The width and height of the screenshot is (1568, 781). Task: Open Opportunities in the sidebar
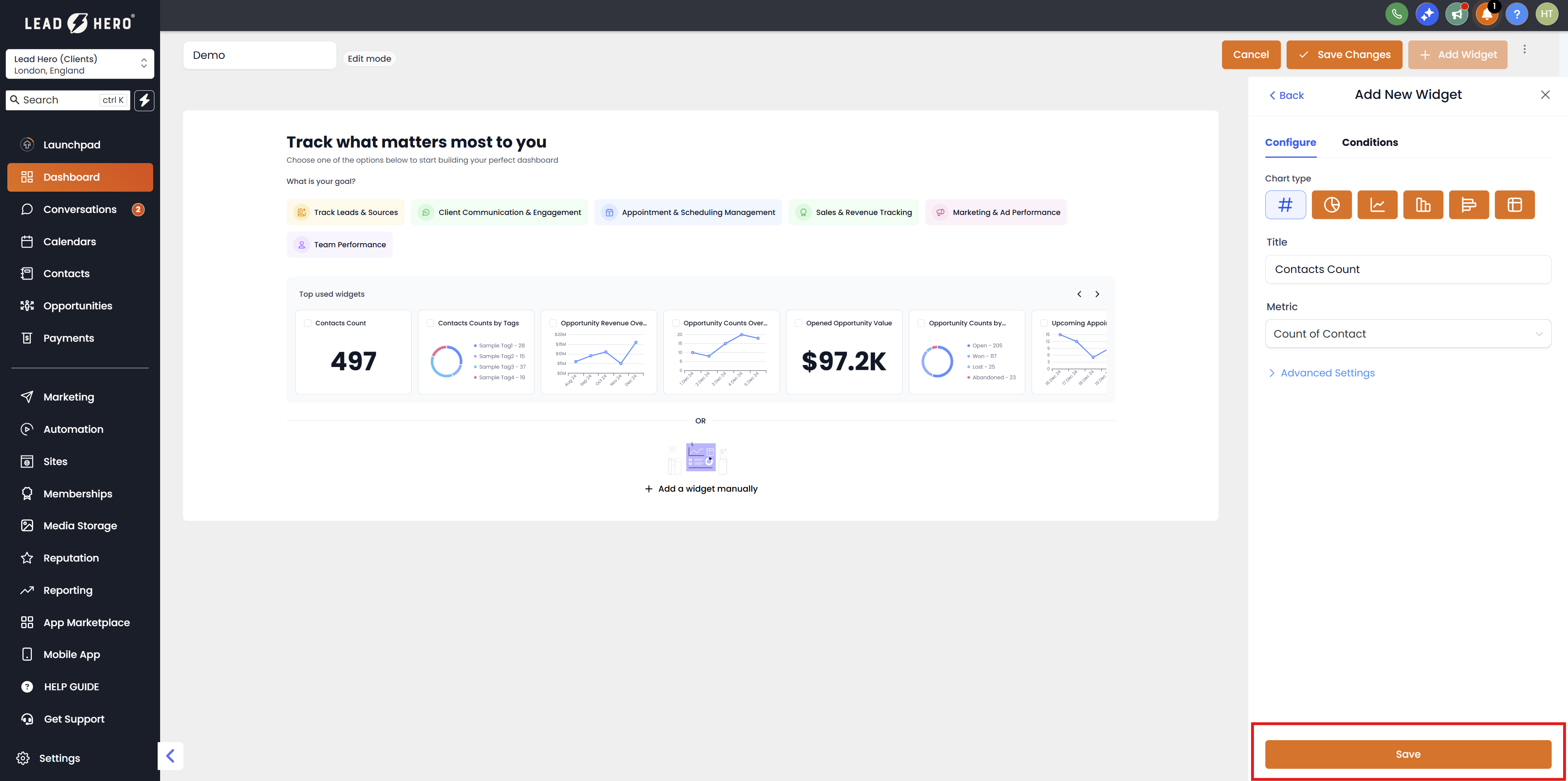(77, 306)
